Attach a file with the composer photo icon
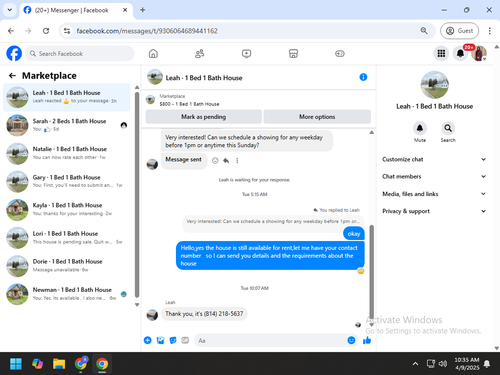This screenshot has height=375, width=500. (x=160, y=340)
